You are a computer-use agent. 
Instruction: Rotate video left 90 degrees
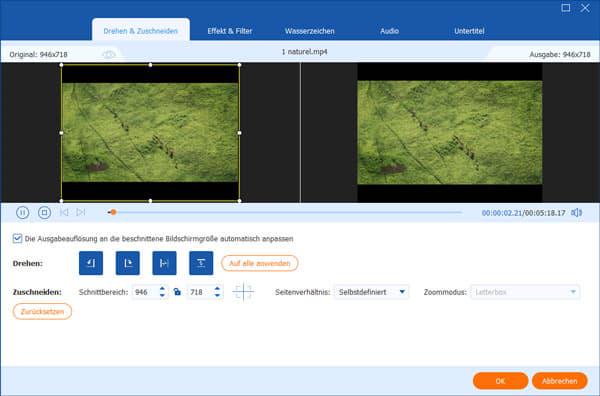coord(91,263)
